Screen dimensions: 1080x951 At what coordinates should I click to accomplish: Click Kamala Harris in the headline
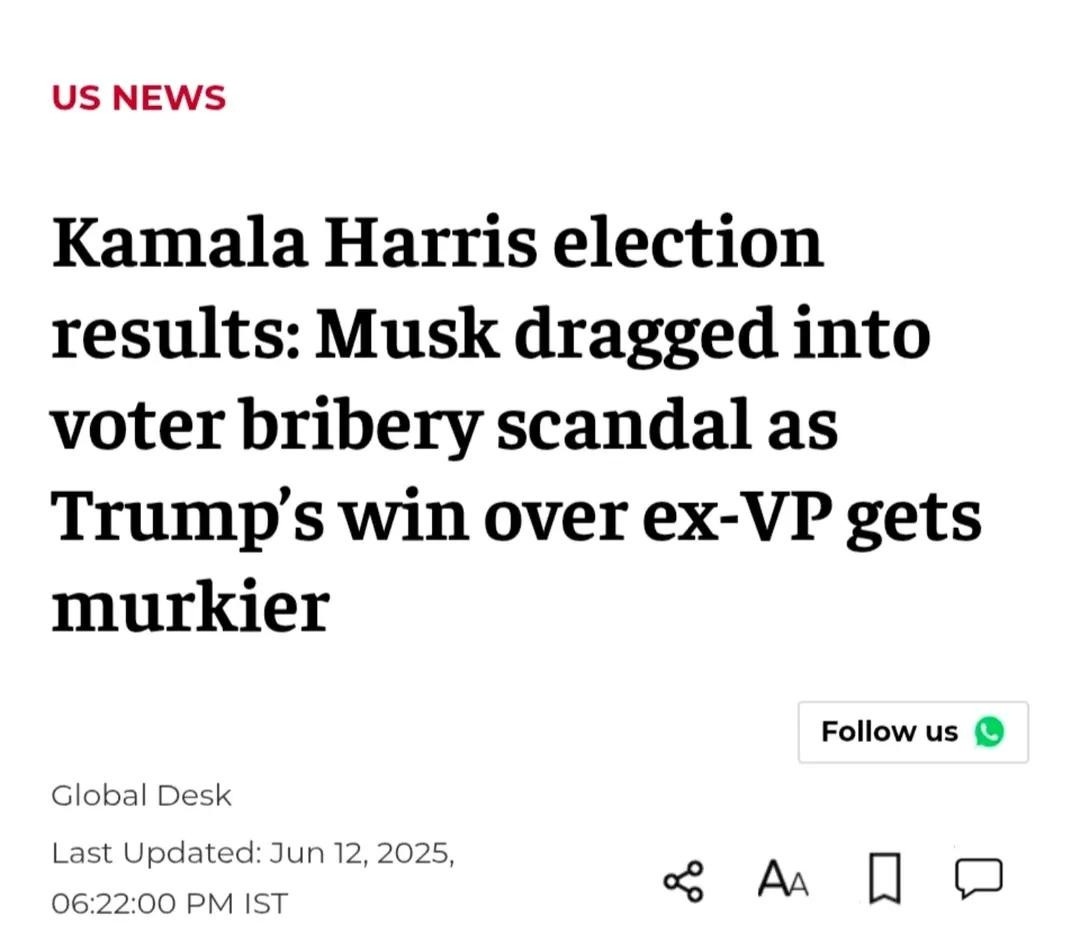tap(294, 242)
